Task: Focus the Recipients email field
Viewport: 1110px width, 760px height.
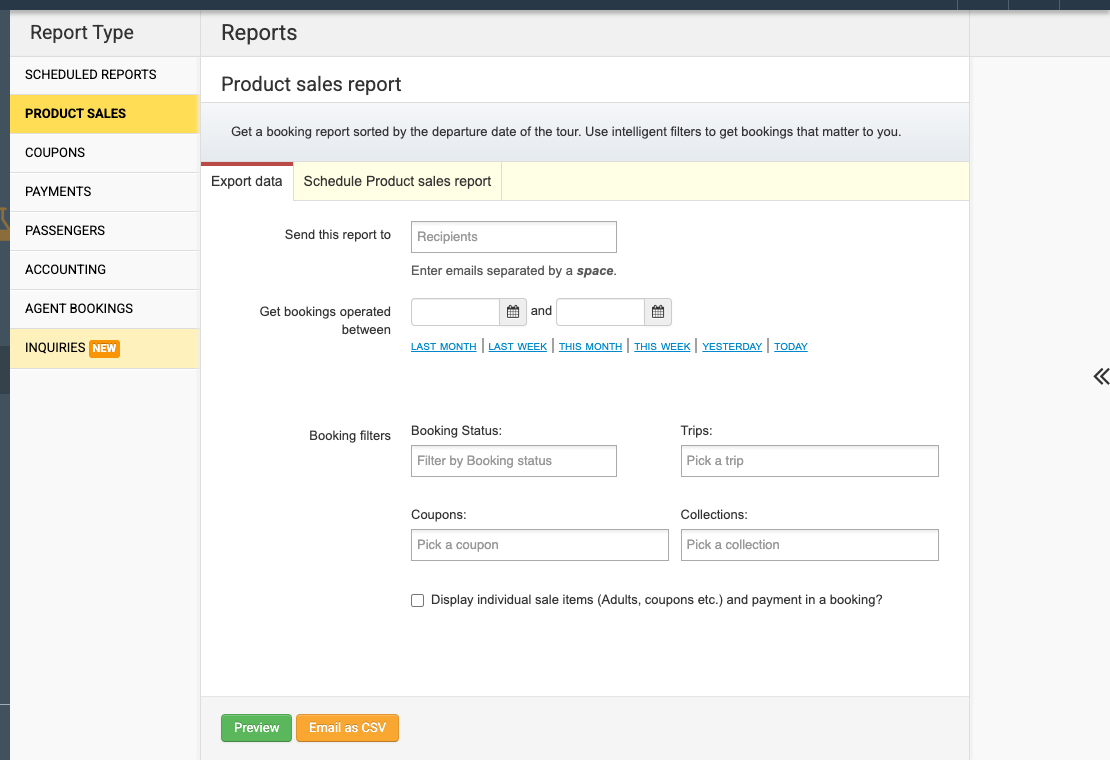Action: (x=513, y=237)
